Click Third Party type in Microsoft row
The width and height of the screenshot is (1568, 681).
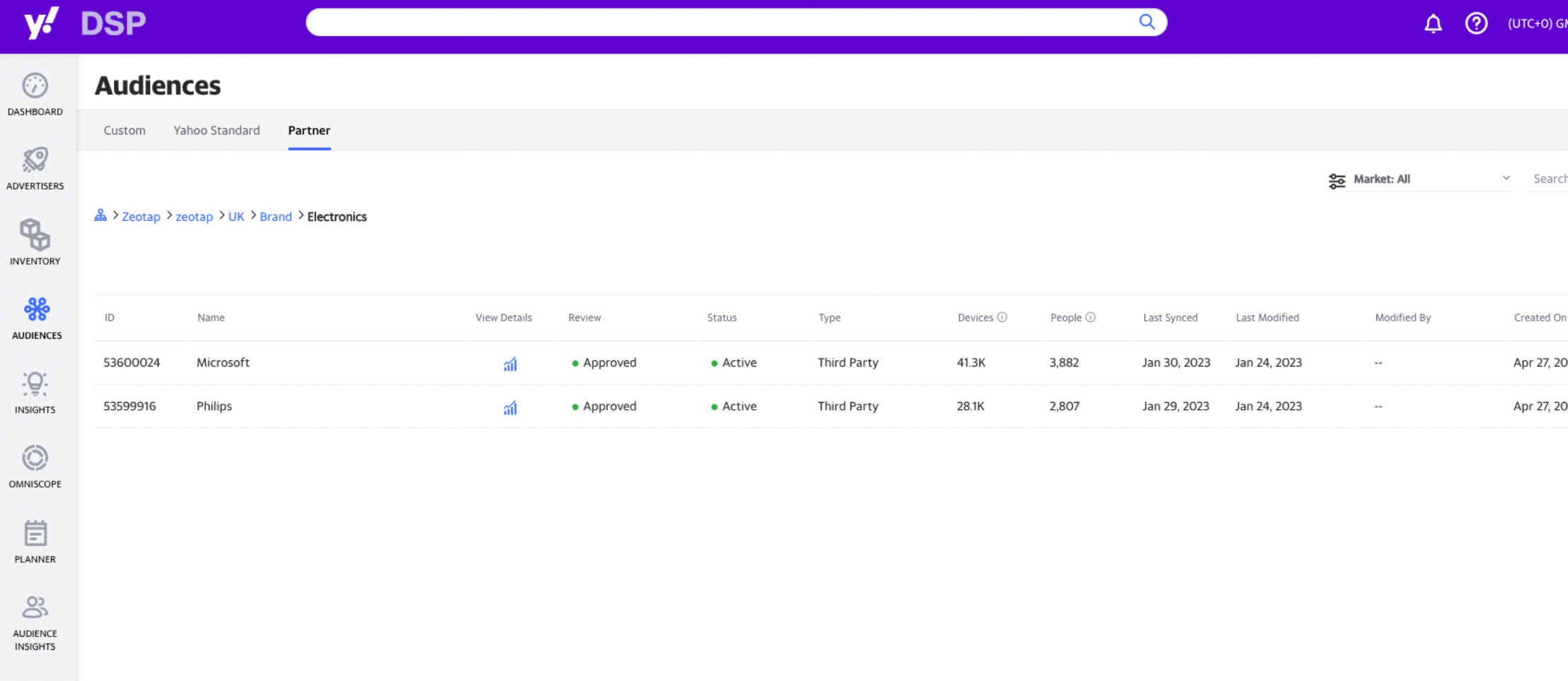pos(848,362)
